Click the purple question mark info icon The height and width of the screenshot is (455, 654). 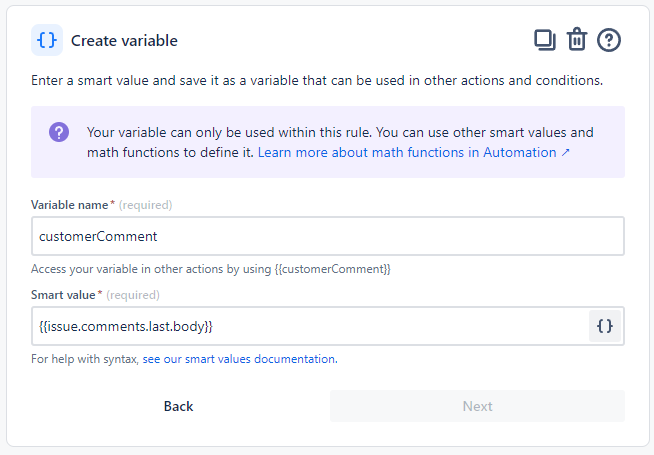(x=59, y=133)
